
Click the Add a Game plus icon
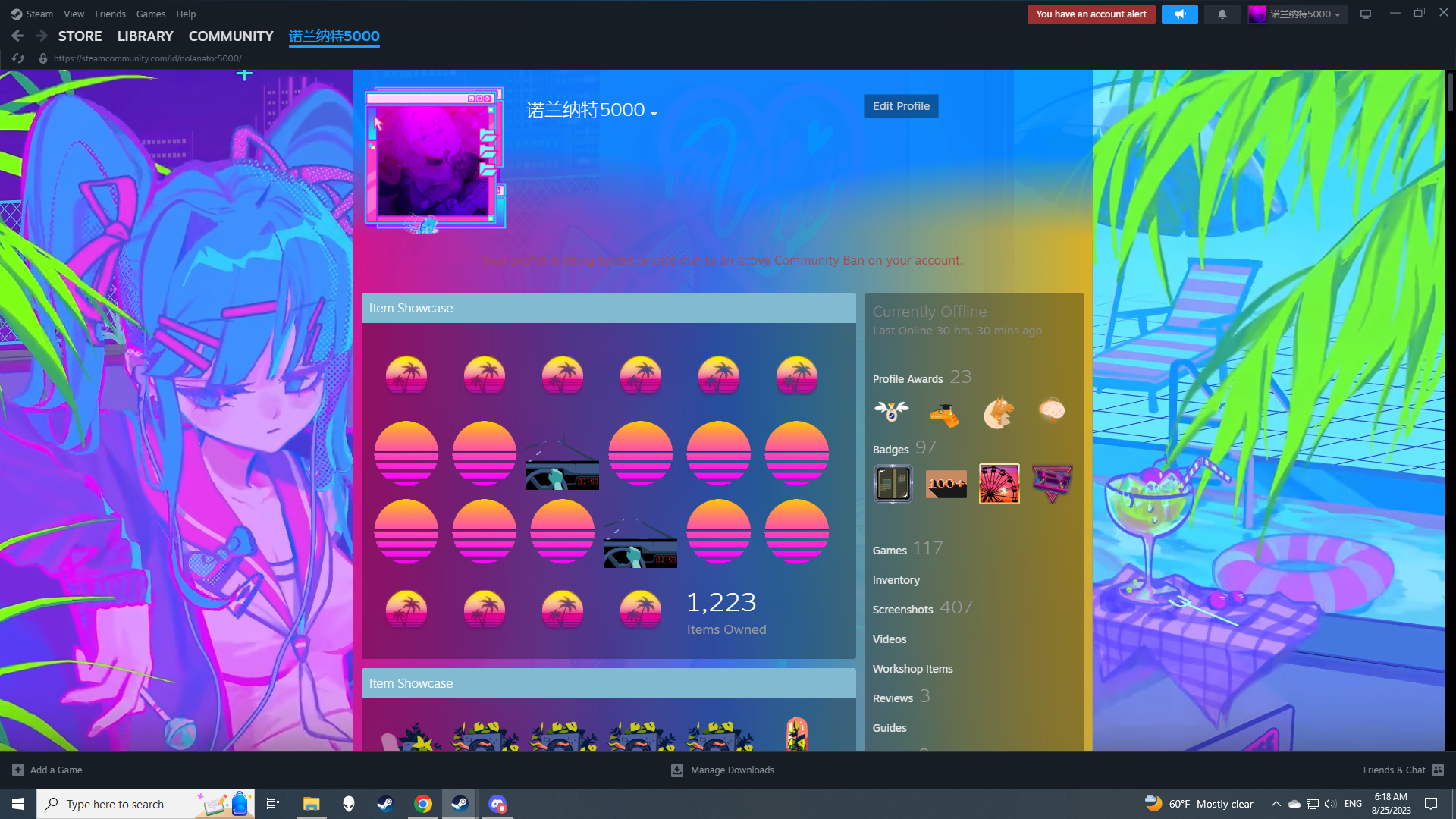pos(18,770)
